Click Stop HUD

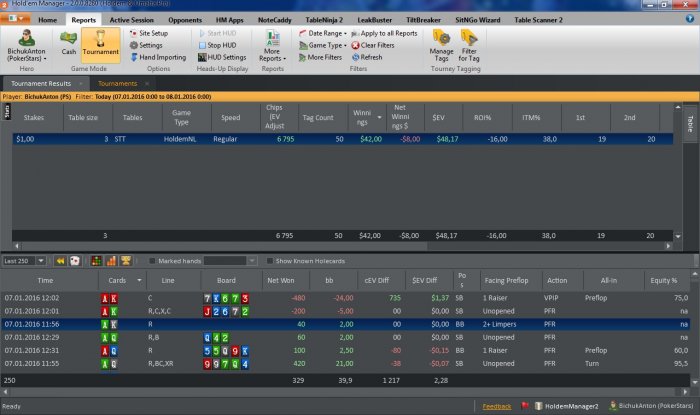tap(217, 45)
